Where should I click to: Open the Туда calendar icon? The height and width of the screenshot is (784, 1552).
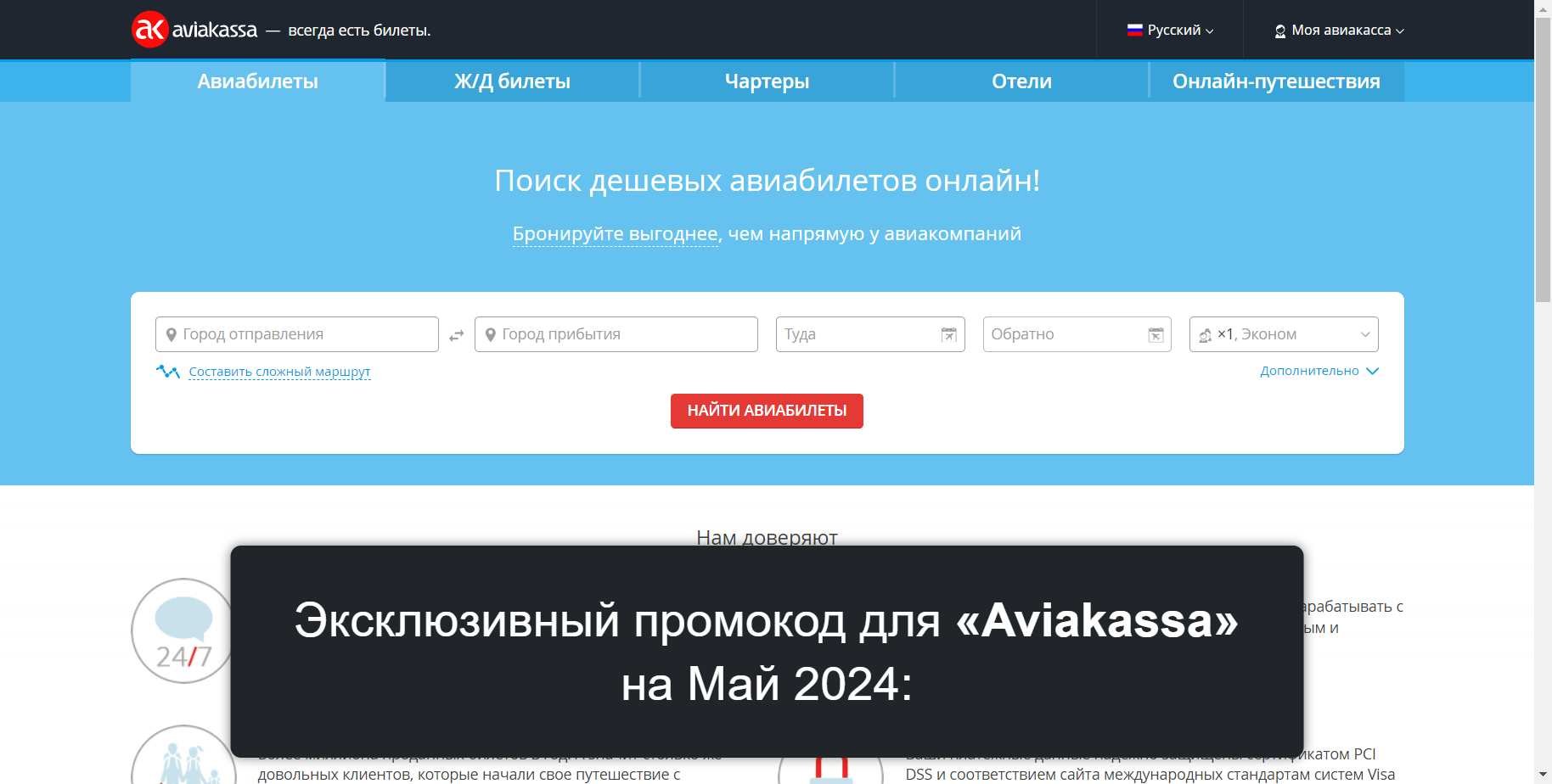pos(949,335)
